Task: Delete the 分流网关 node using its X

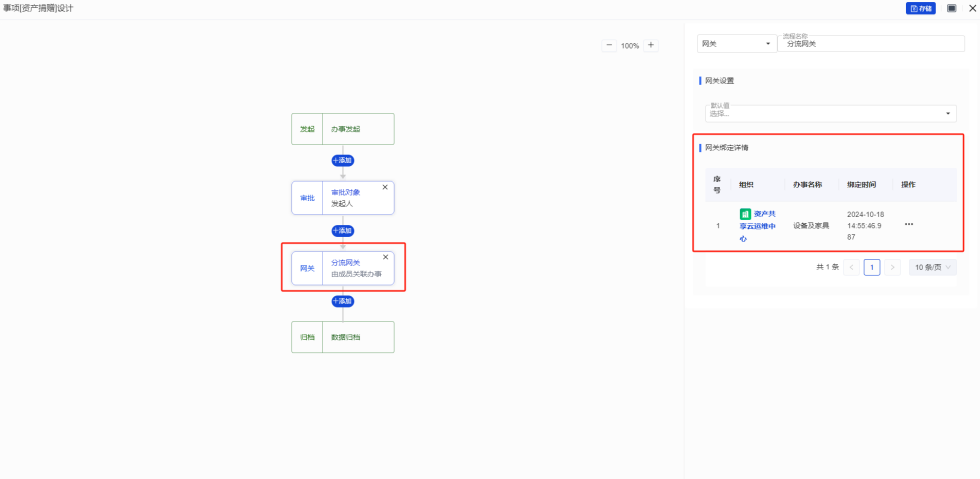Action: (x=385, y=257)
